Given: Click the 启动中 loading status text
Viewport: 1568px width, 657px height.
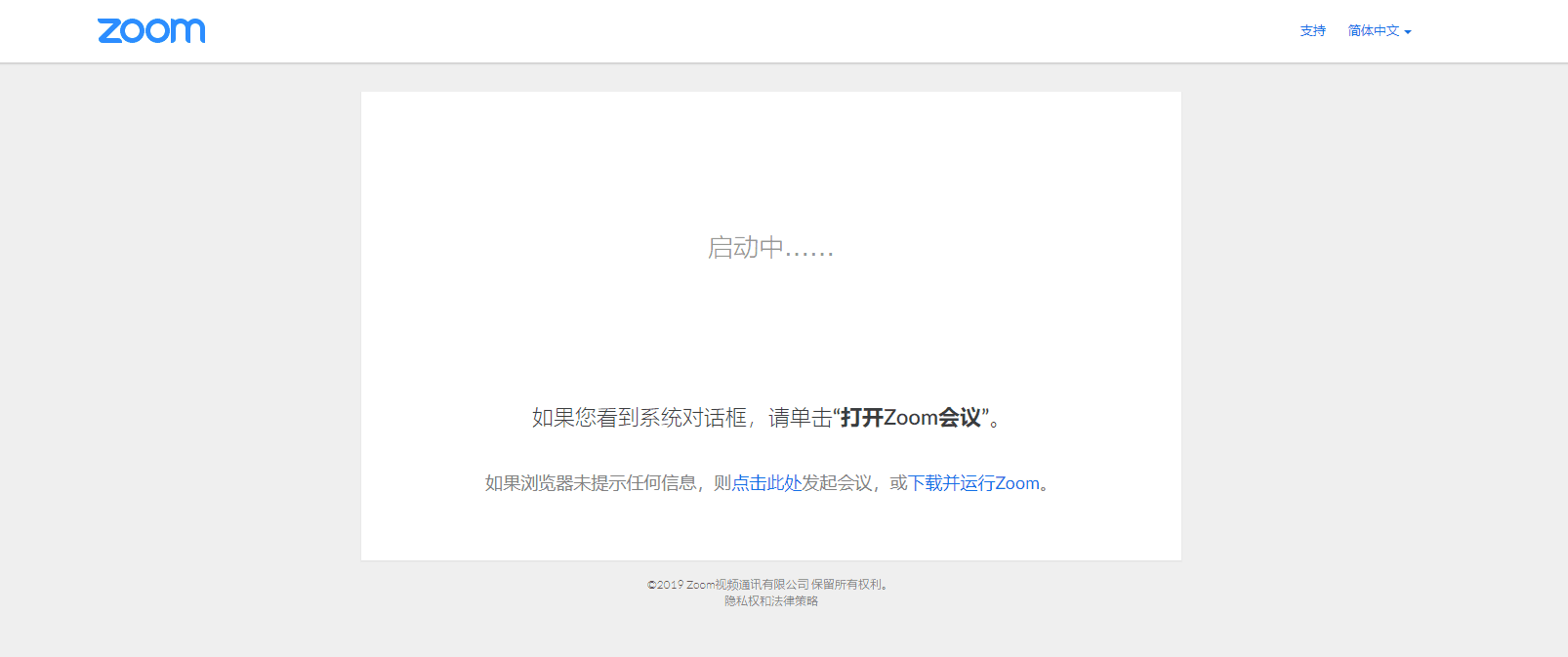Looking at the screenshot, I should point(746,248).
